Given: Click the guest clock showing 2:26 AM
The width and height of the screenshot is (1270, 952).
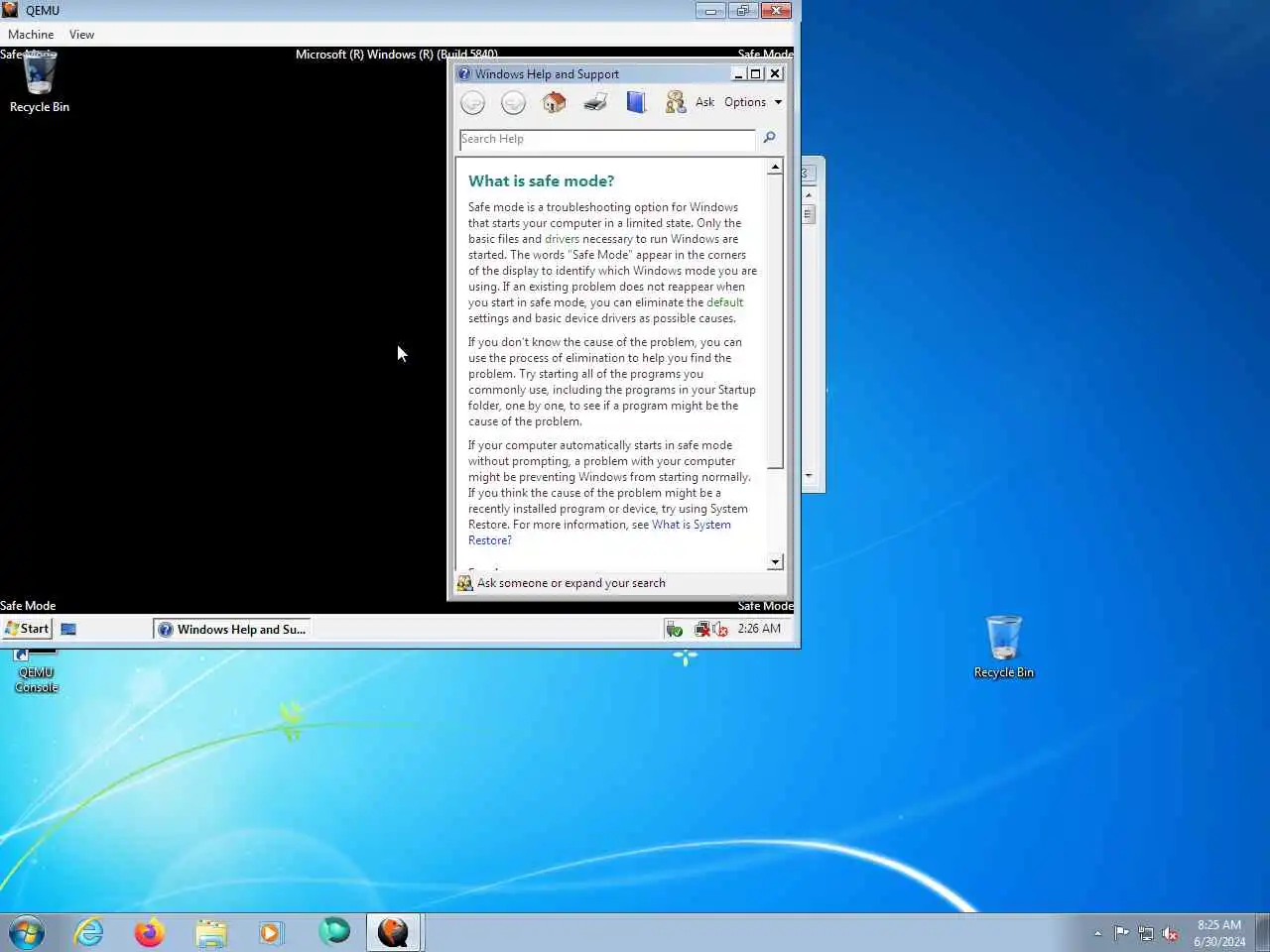Looking at the screenshot, I should (759, 629).
